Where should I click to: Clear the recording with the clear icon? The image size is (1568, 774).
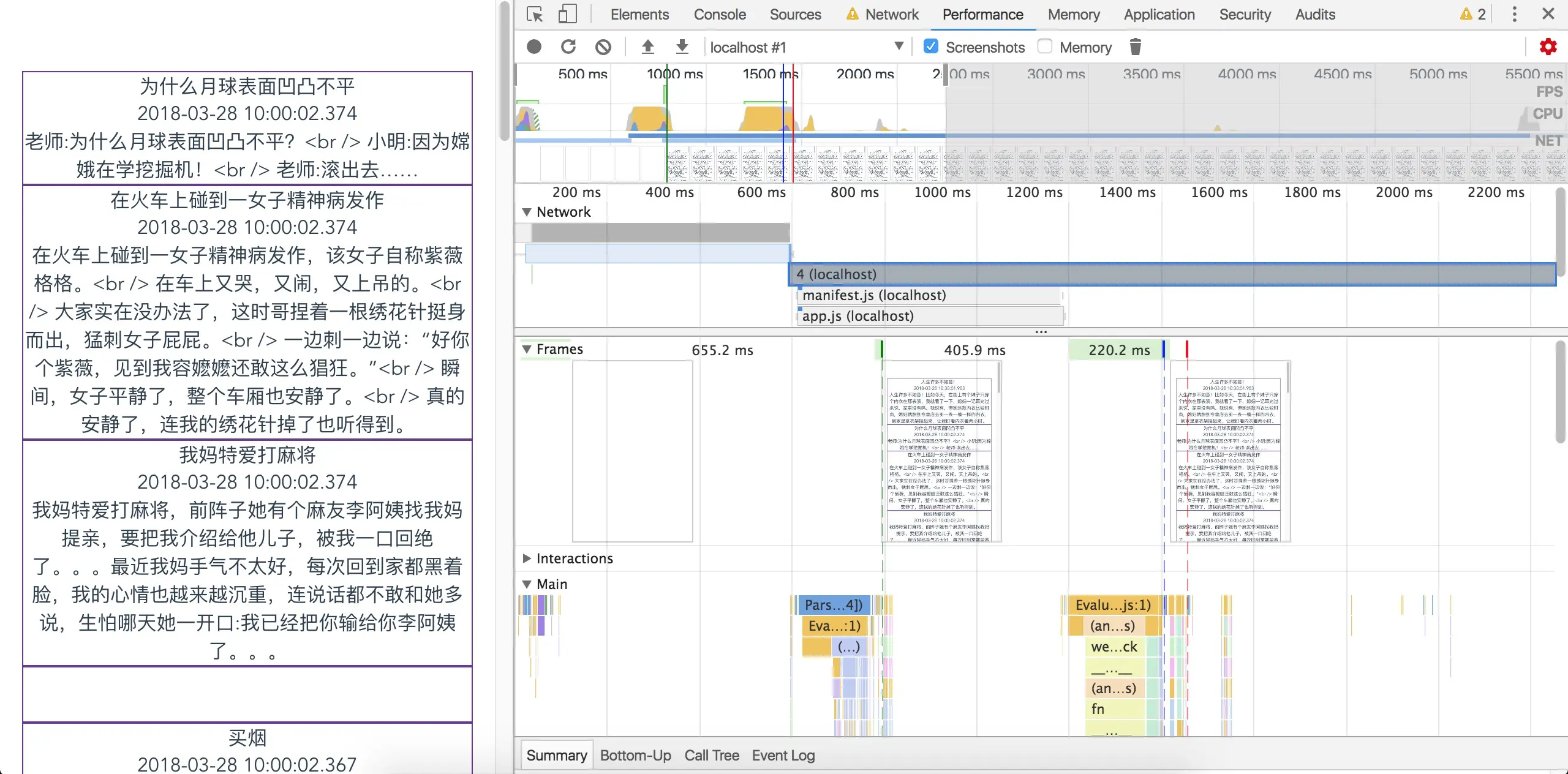point(603,47)
